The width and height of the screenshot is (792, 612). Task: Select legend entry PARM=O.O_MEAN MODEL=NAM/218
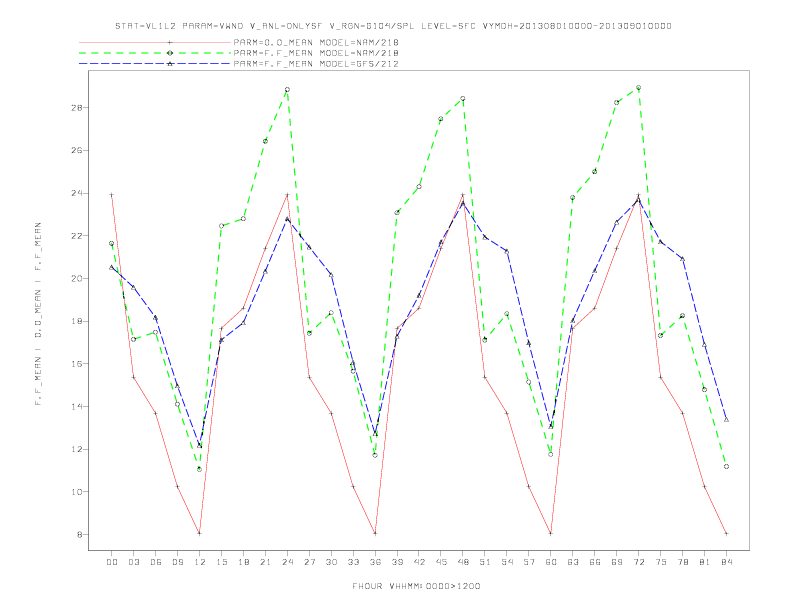316,43
